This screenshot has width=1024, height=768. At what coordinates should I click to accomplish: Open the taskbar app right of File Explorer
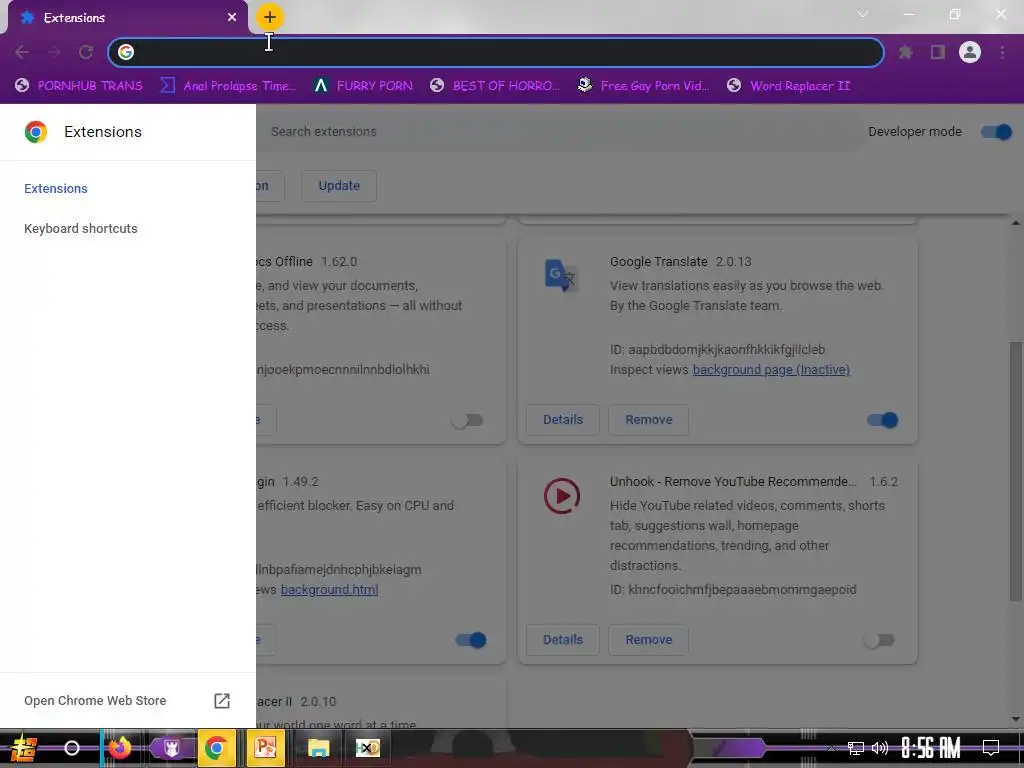[x=368, y=748]
